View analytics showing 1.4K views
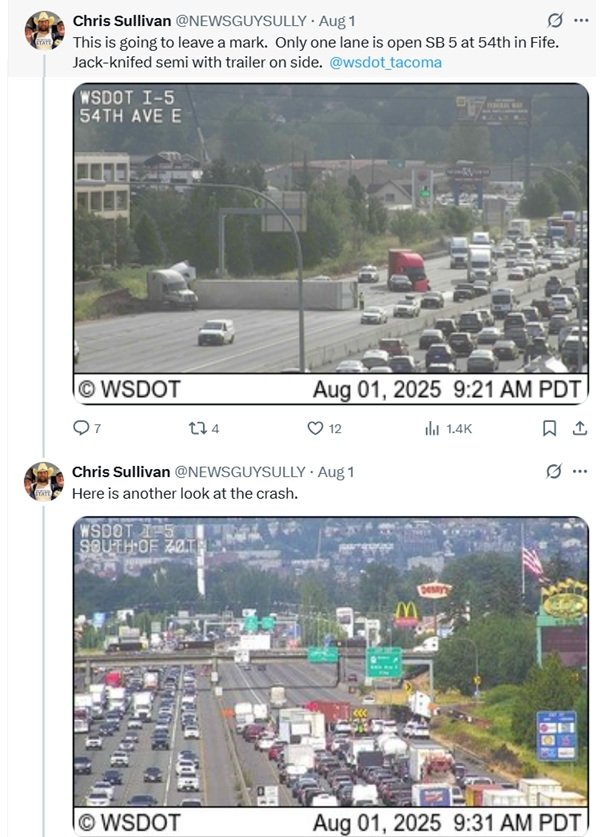This screenshot has width=614, height=837. (x=432, y=428)
